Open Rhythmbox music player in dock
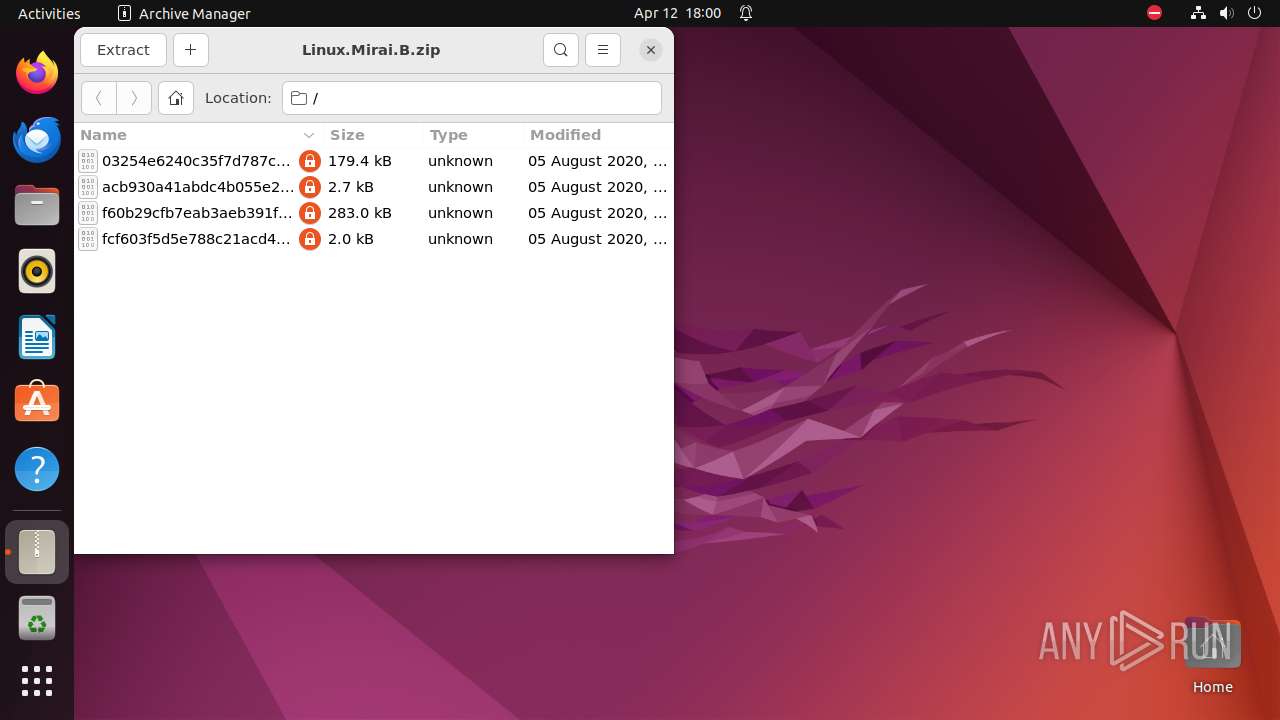Viewport: 1280px width, 720px height. tap(37, 271)
